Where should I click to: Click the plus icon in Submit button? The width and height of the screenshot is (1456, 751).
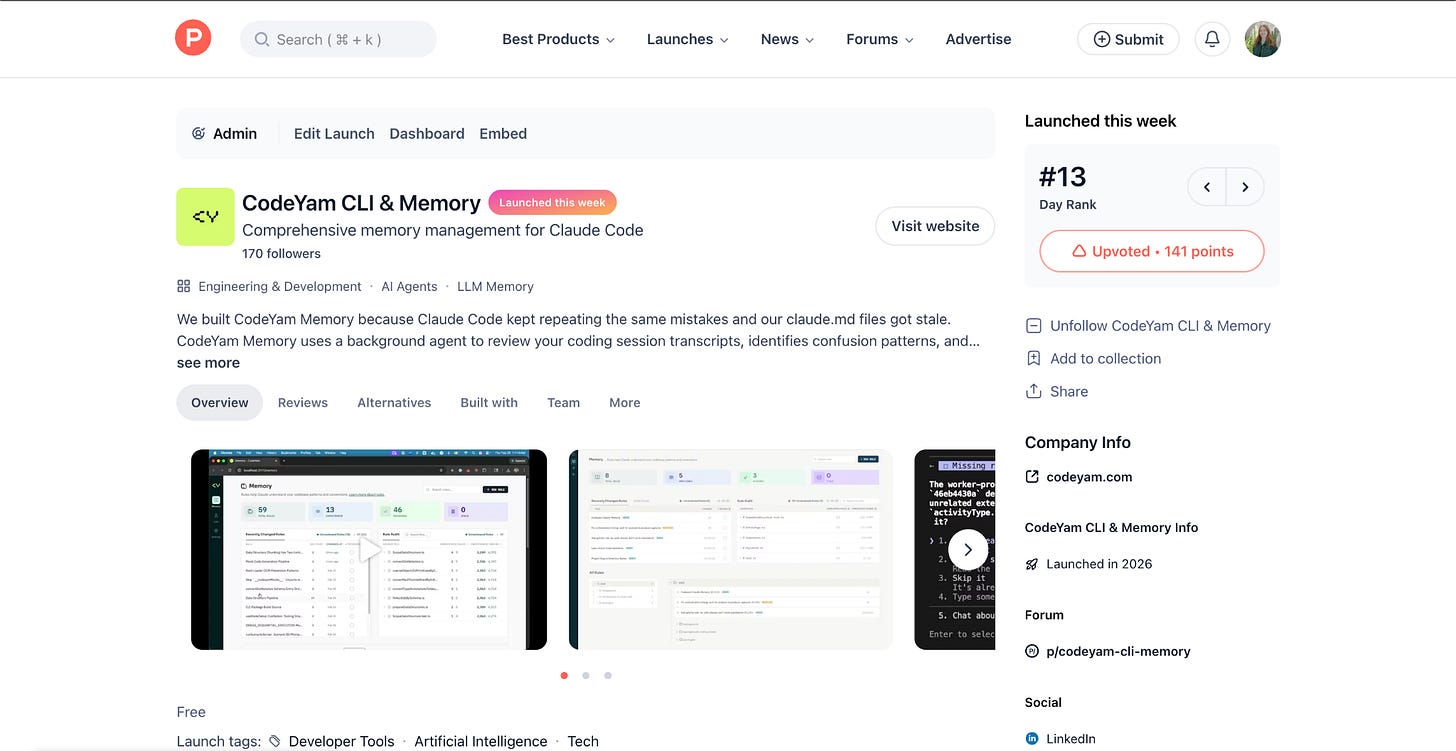pos(1101,39)
